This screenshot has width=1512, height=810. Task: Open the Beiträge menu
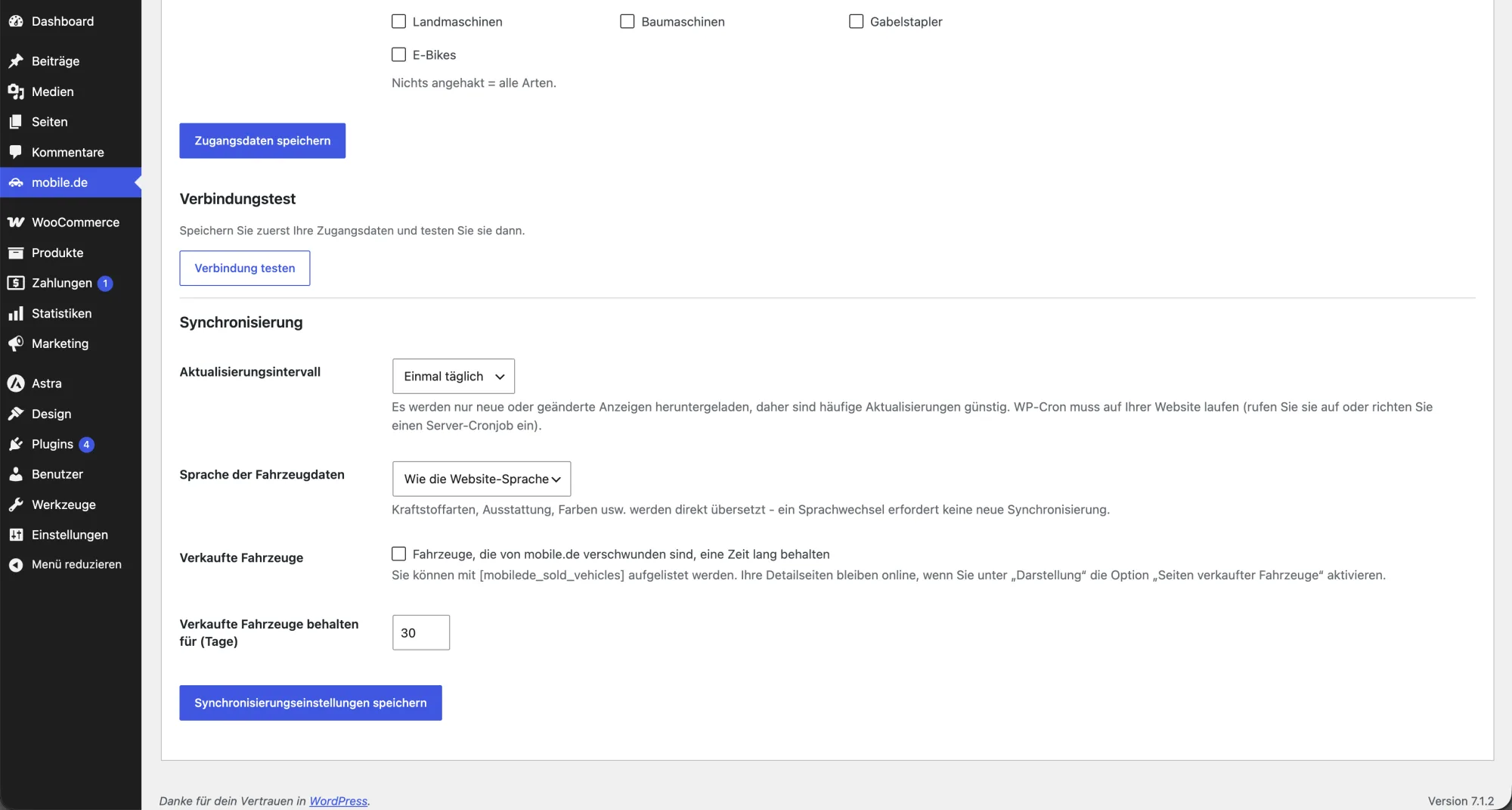(x=70, y=61)
